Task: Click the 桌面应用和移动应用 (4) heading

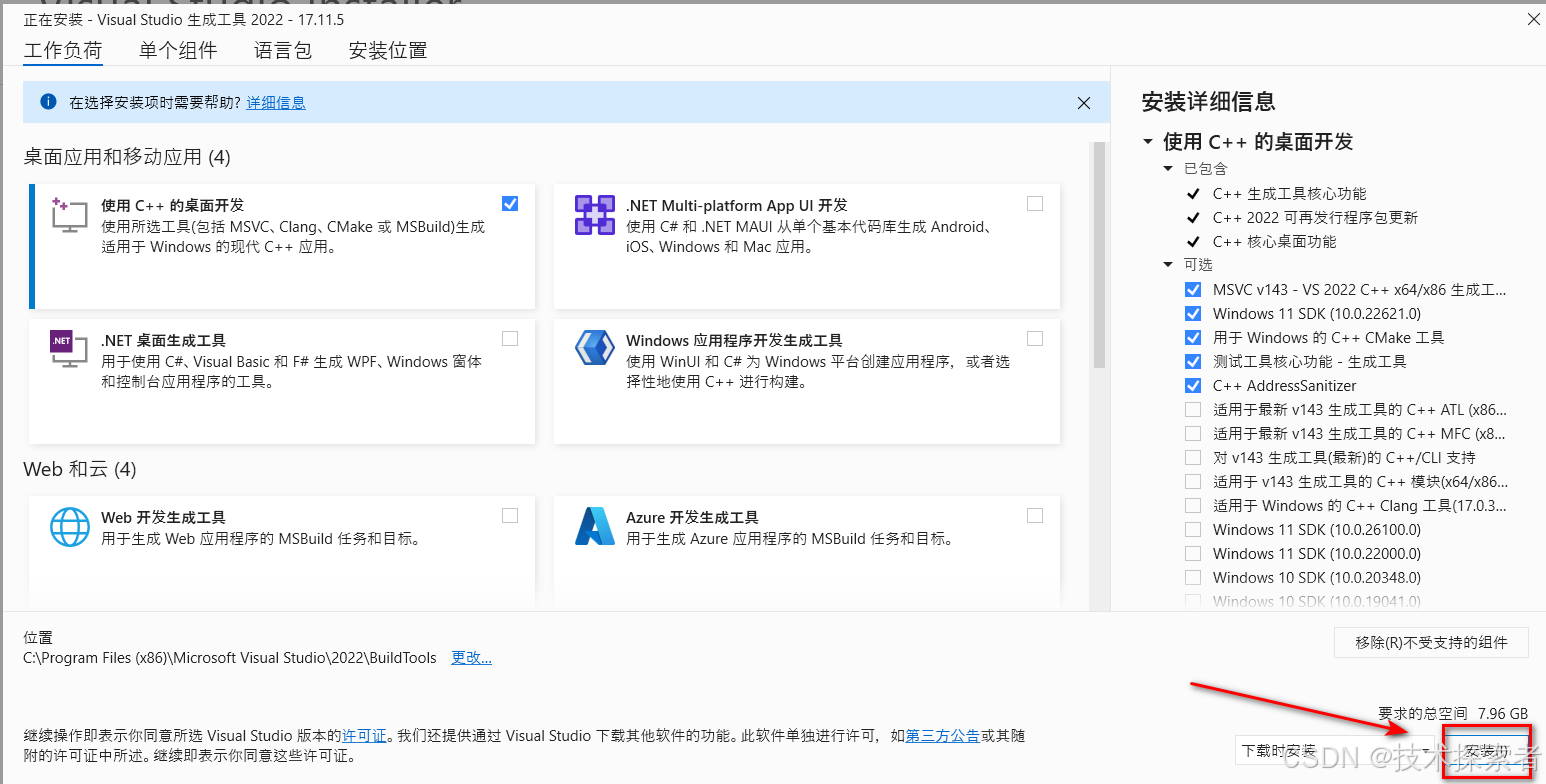Action: pos(127,157)
